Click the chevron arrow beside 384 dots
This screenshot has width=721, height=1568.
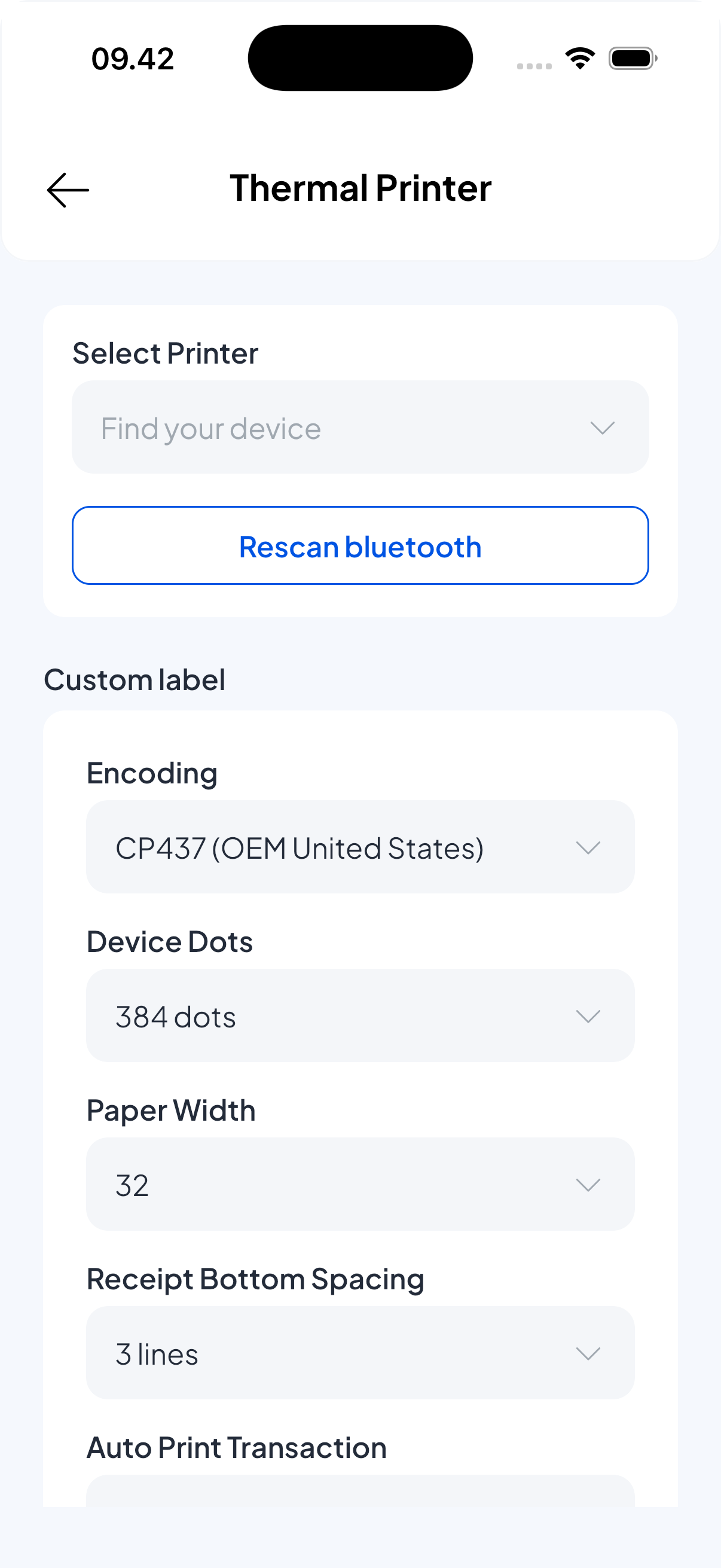point(588,1016)
